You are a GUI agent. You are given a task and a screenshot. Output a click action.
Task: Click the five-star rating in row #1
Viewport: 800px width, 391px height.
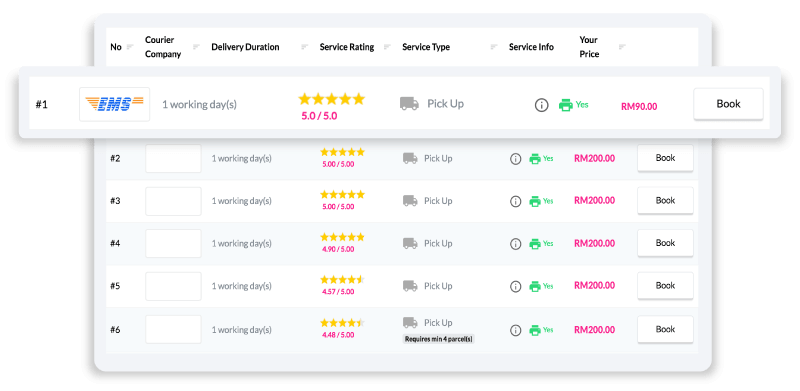coord(332,99)
